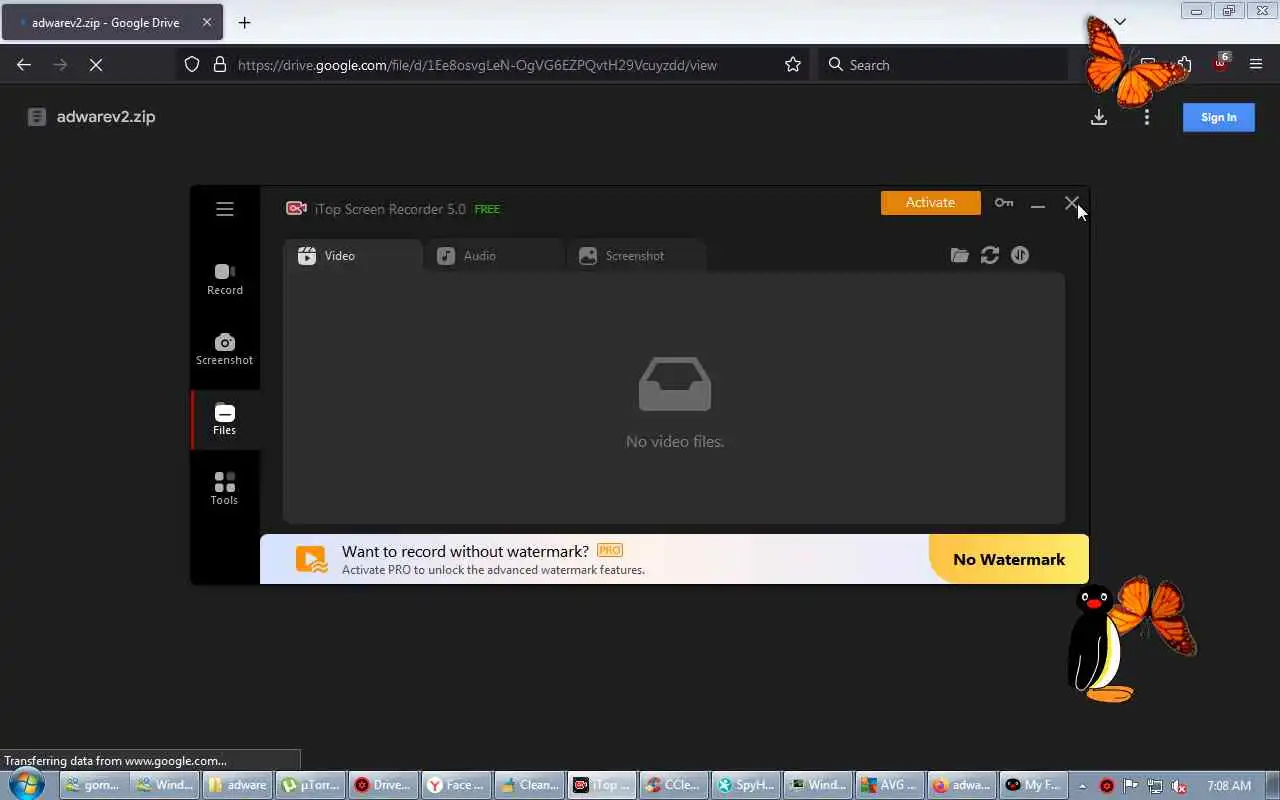
Task: Open the Screenshot section in sidebar
Action: (225, 349)
